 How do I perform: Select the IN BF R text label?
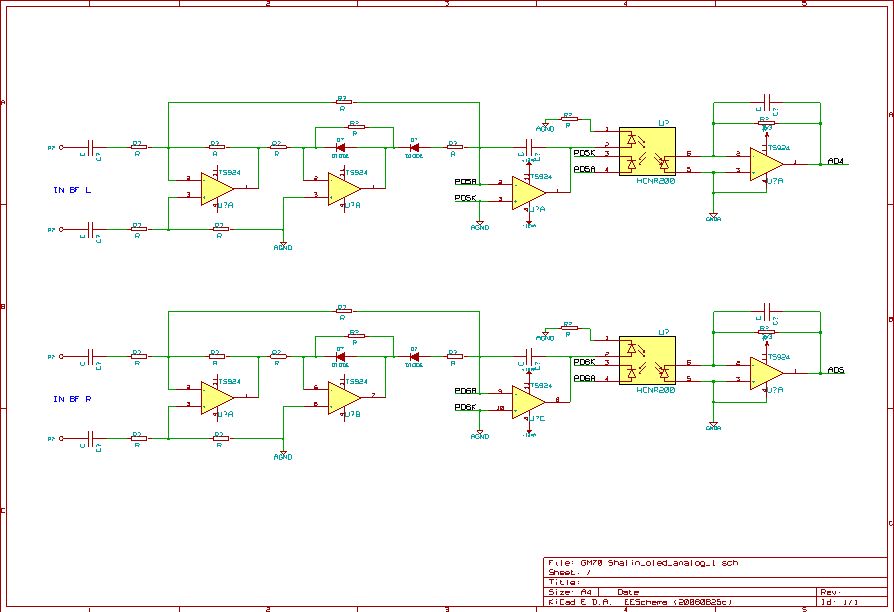(x=72, y=399)
